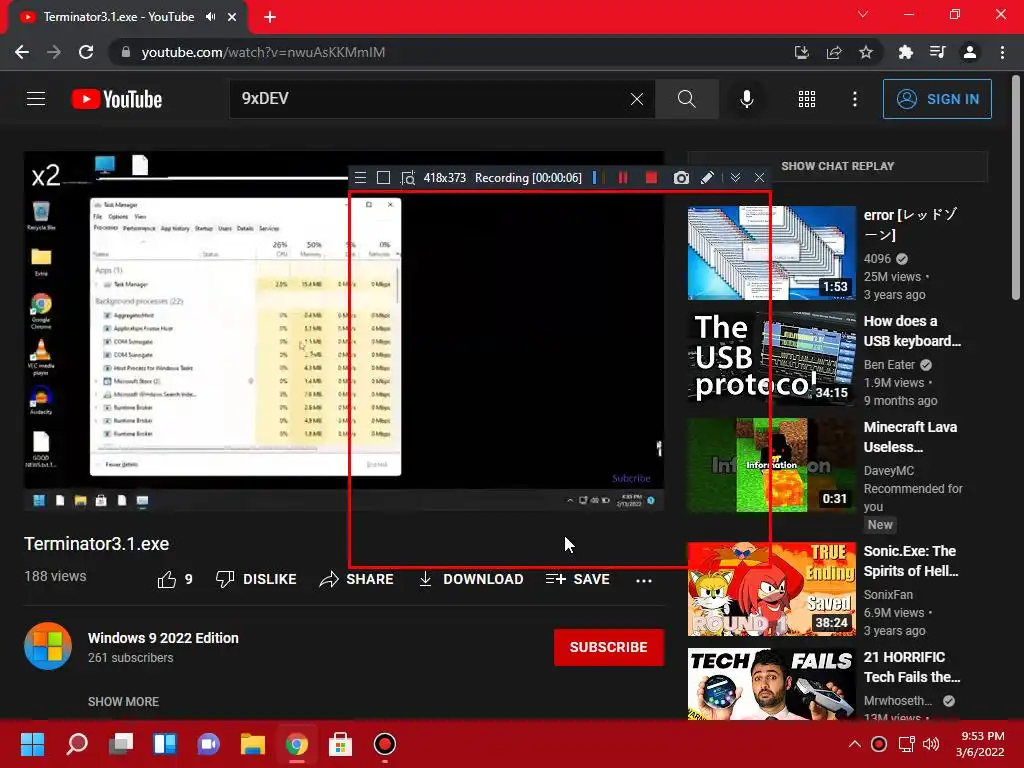This screenshot has height=768, width=1024.
Task: Open Windows 9 2022 Edition channel name
Action: coord(163,638)
